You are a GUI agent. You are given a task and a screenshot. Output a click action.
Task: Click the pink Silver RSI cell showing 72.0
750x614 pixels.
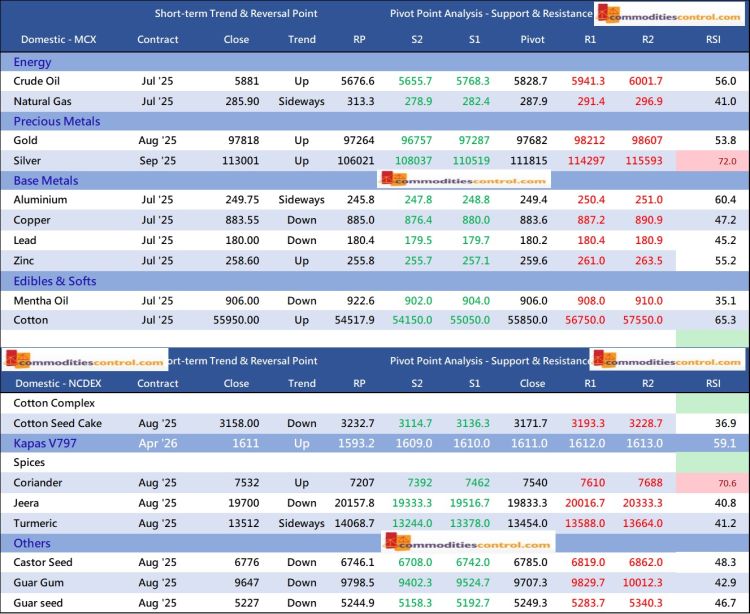(x=712, y=161)
